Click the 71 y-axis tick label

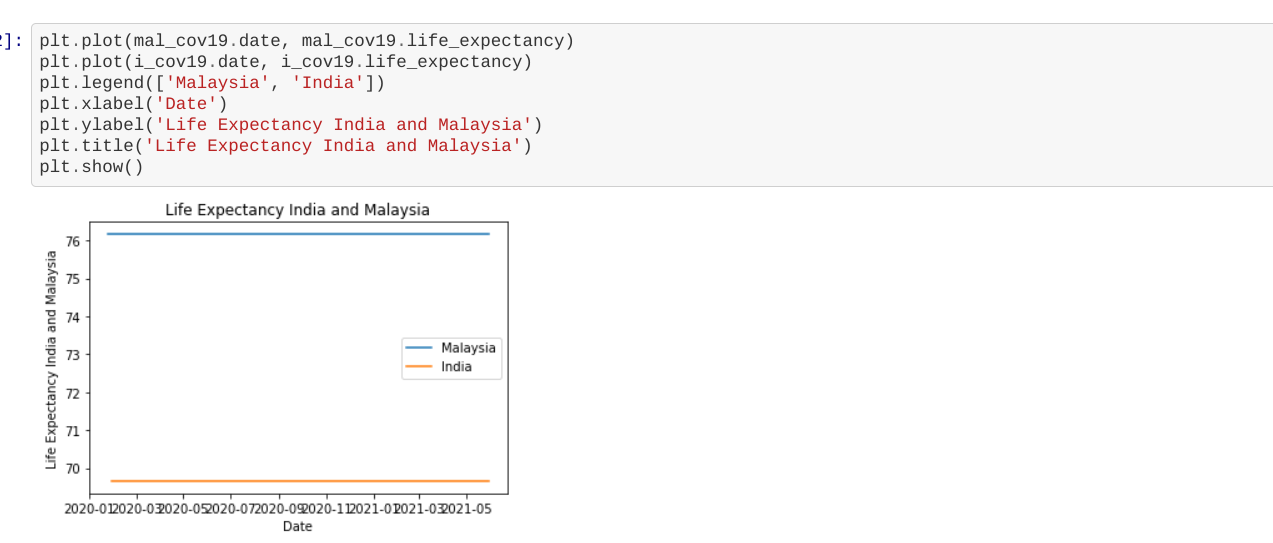74,431
